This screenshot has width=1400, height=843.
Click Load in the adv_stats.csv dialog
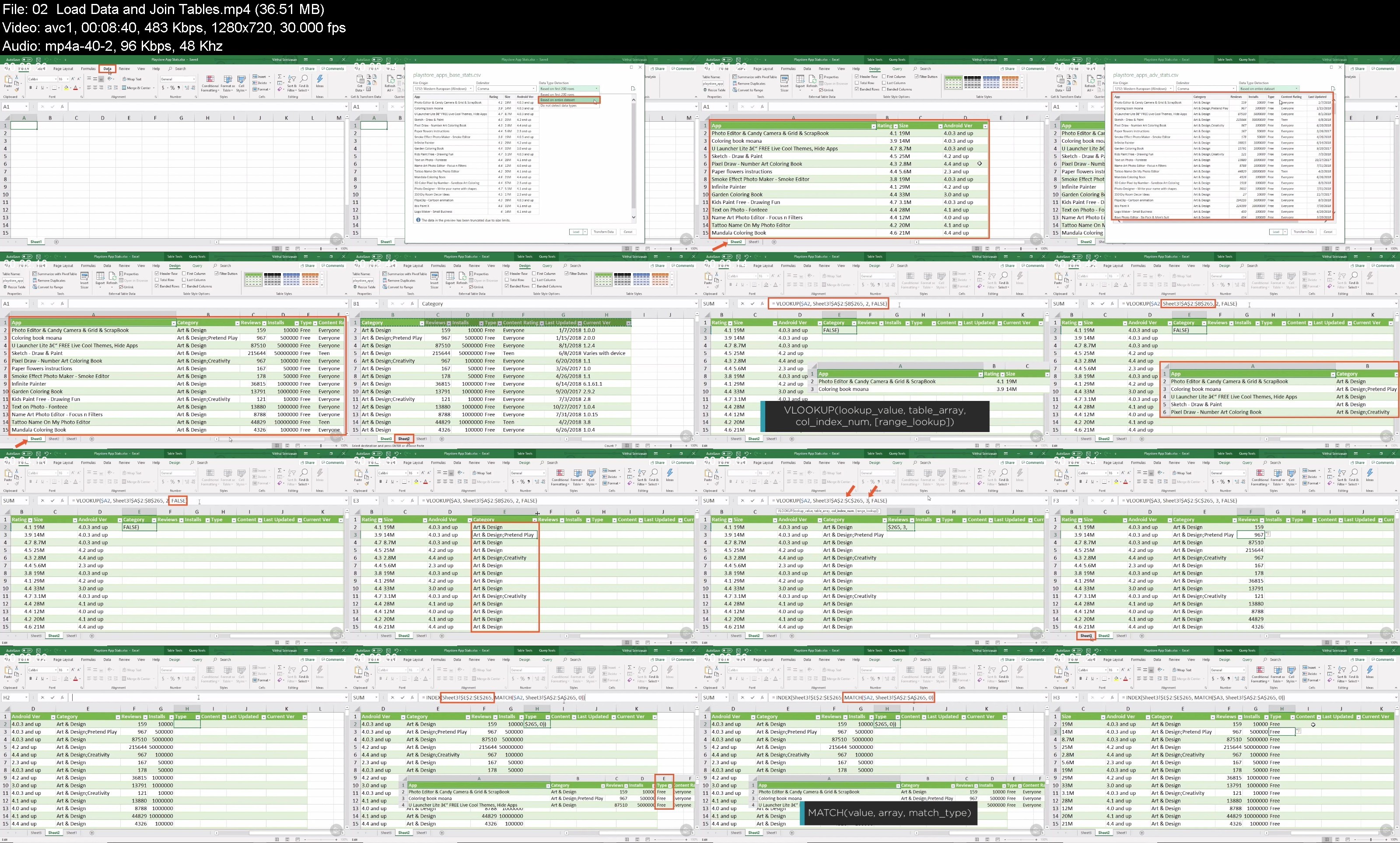point(1276,232)
